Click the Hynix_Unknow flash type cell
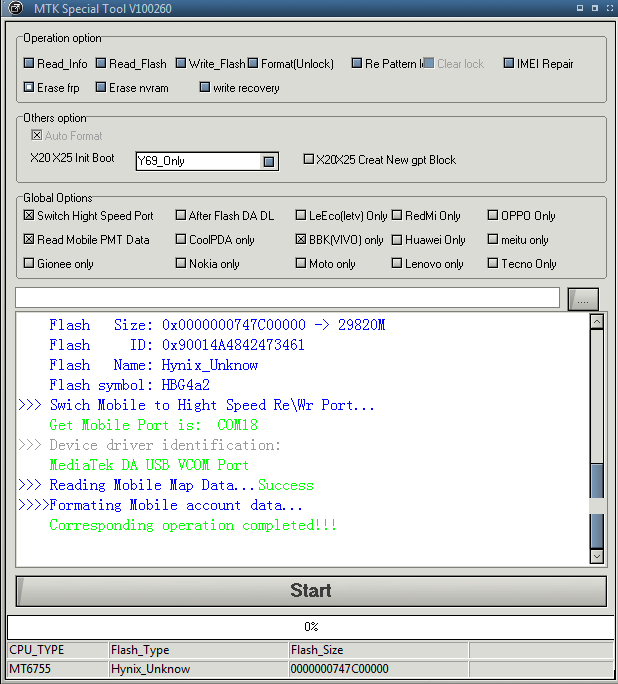 coord(198,669)
